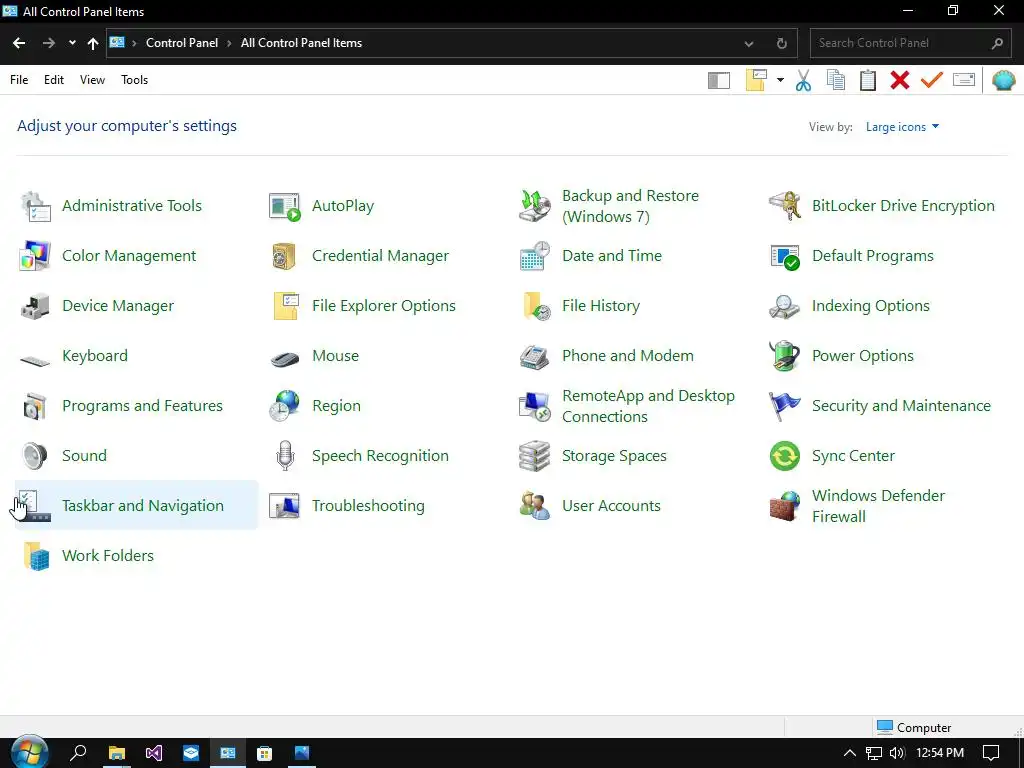Click the Credential Manager safe icon

[285, 256]
